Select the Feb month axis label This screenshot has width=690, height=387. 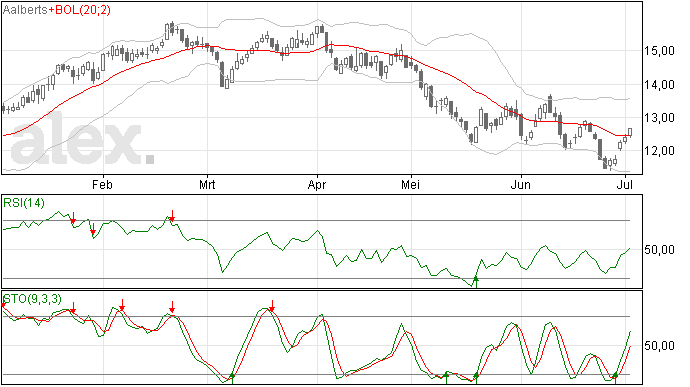[102, 184]
